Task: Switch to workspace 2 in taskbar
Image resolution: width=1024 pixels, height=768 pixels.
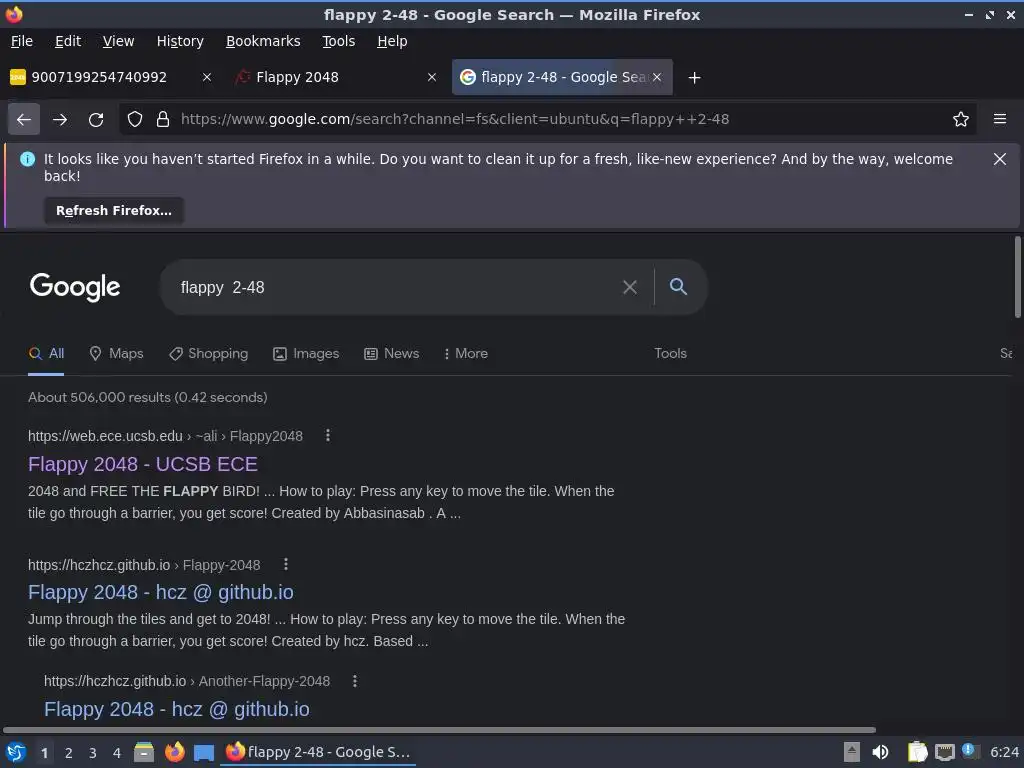Action: [69, 753]
